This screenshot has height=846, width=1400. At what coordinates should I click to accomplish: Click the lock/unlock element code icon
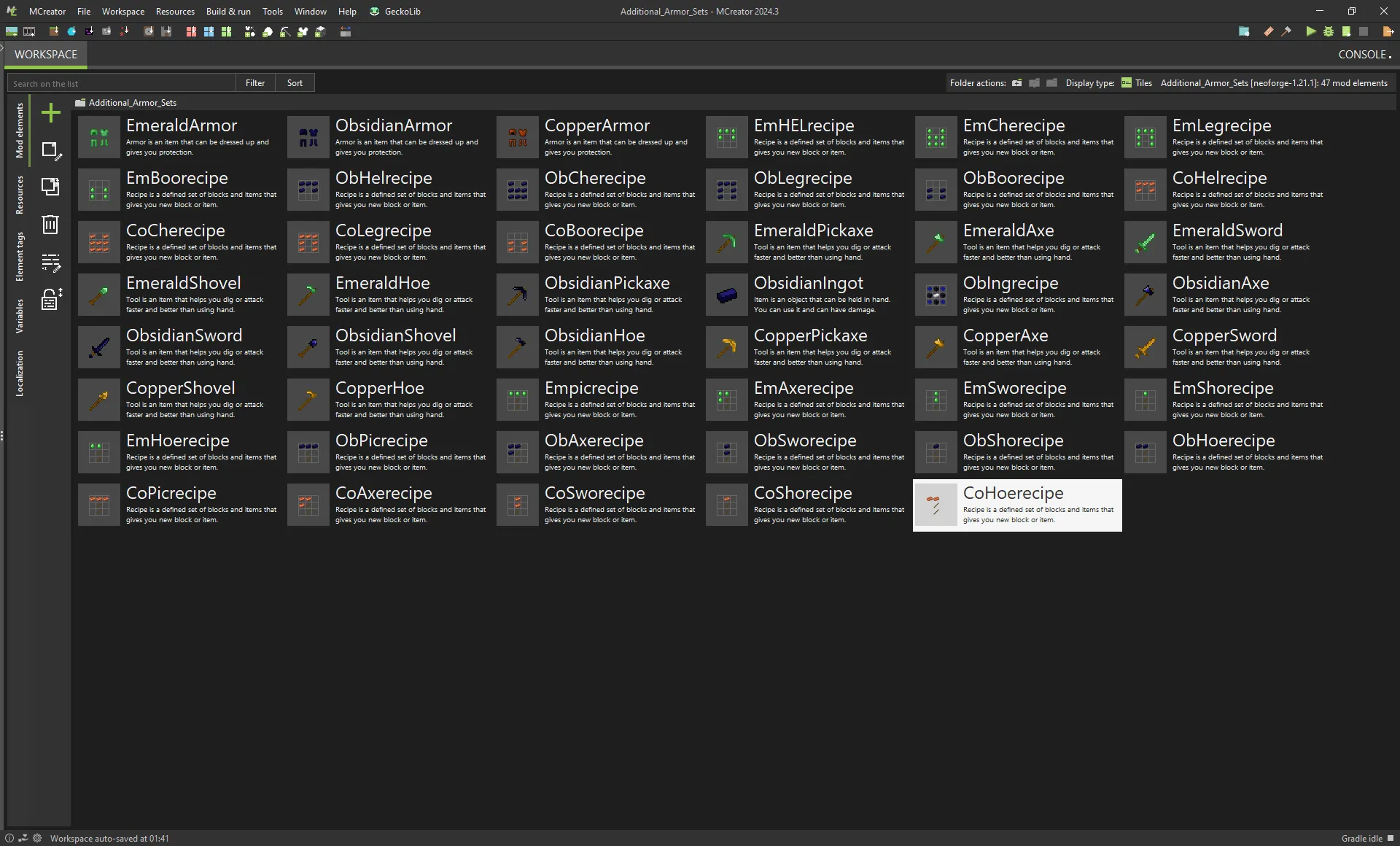coord(51,299)
